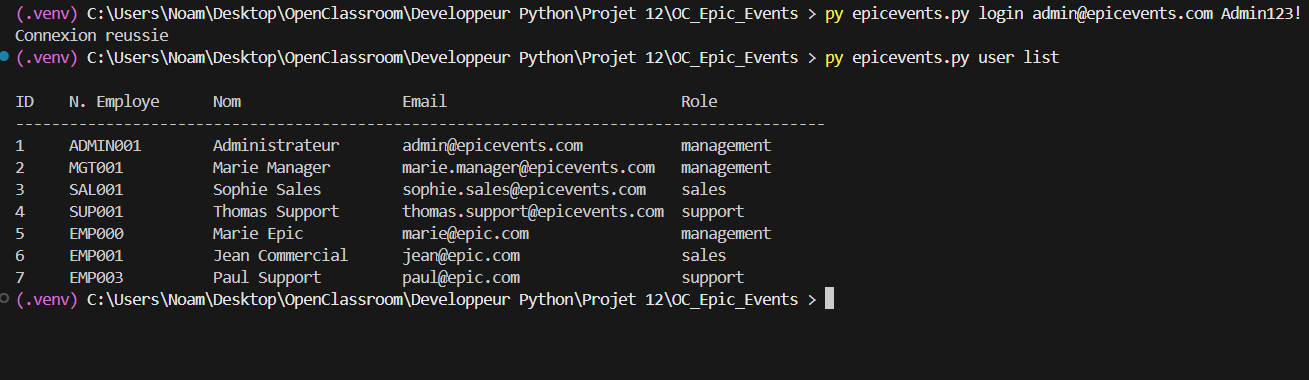Screen dimensions: 1309x380
Task: Click the 'Role' column header
Action: 699,102
